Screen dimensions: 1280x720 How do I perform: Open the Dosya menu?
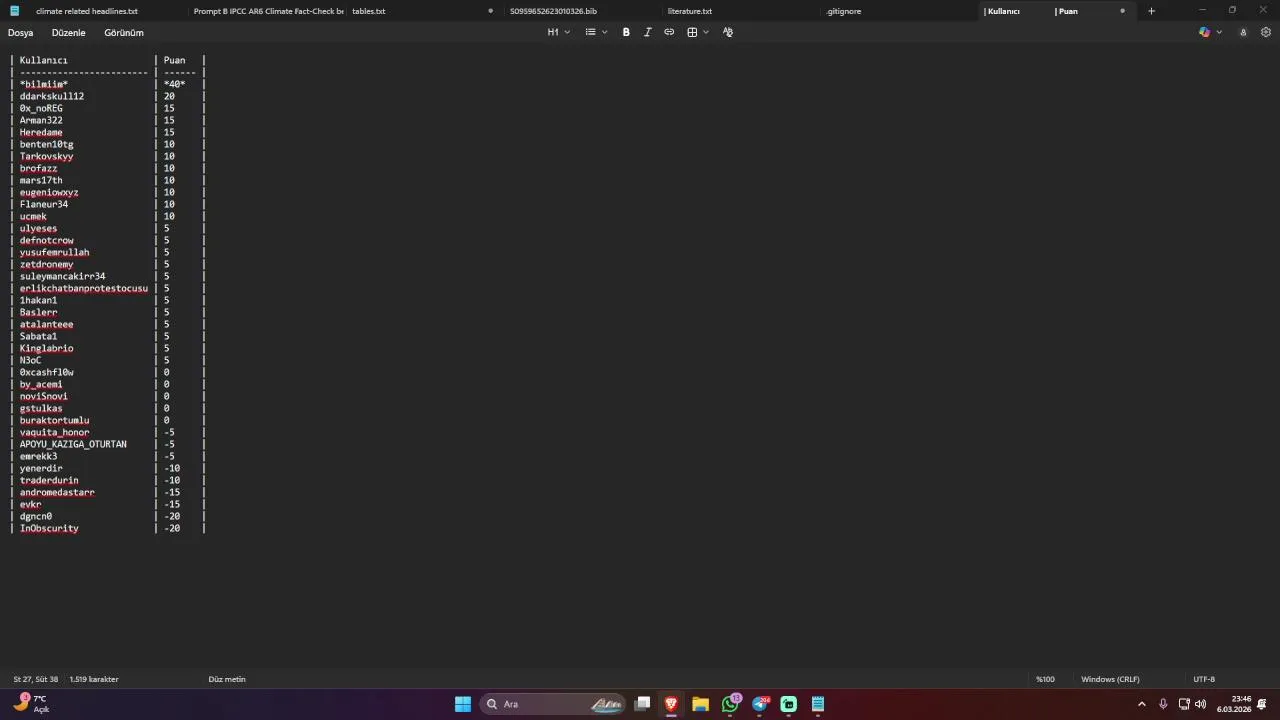pos(21,32)
